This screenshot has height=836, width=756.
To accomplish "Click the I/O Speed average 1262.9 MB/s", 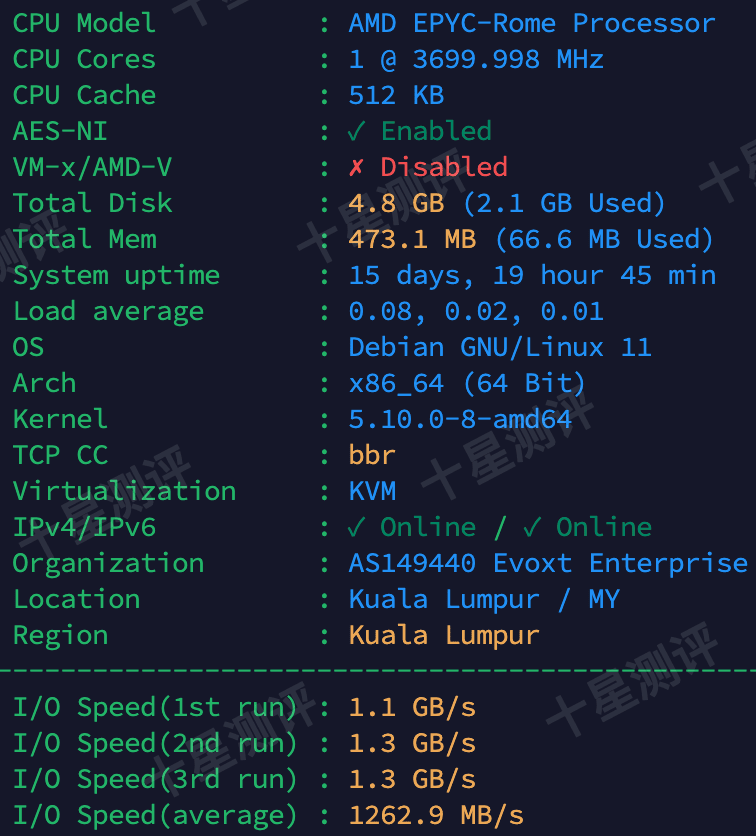I will click(436, 815).
